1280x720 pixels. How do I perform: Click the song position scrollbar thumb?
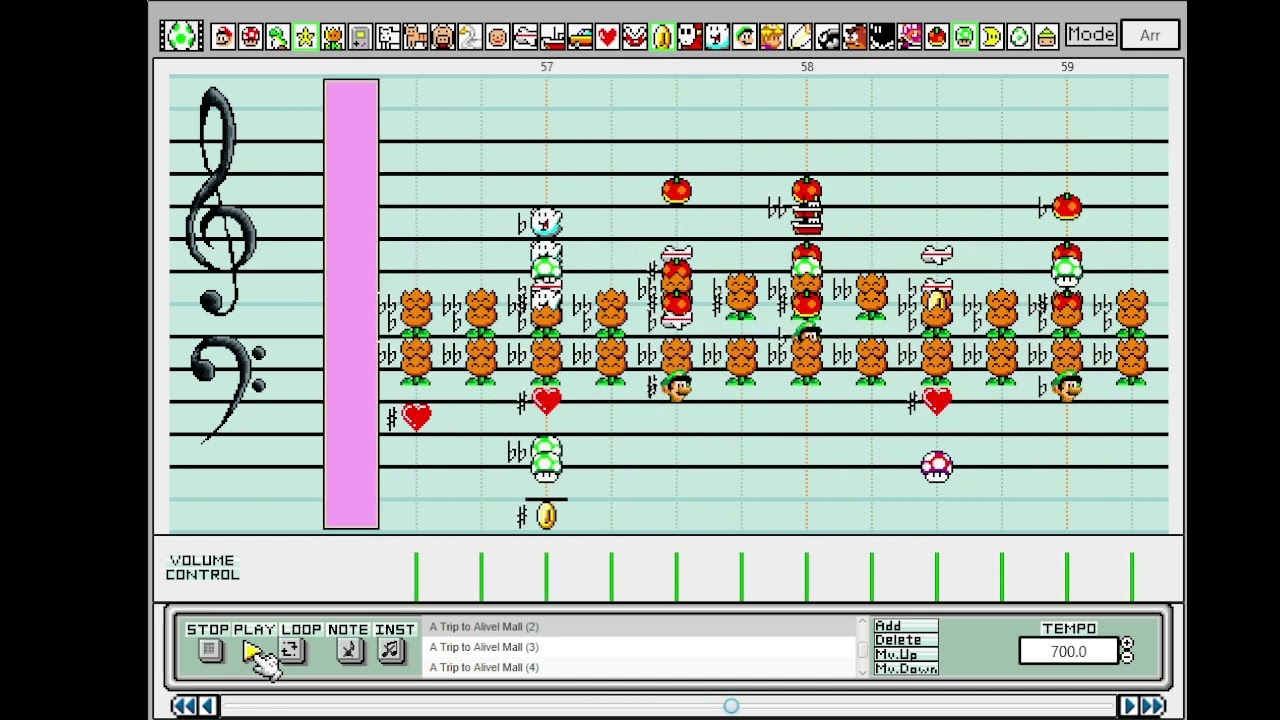pyautogui.click(x=731, y=706)
